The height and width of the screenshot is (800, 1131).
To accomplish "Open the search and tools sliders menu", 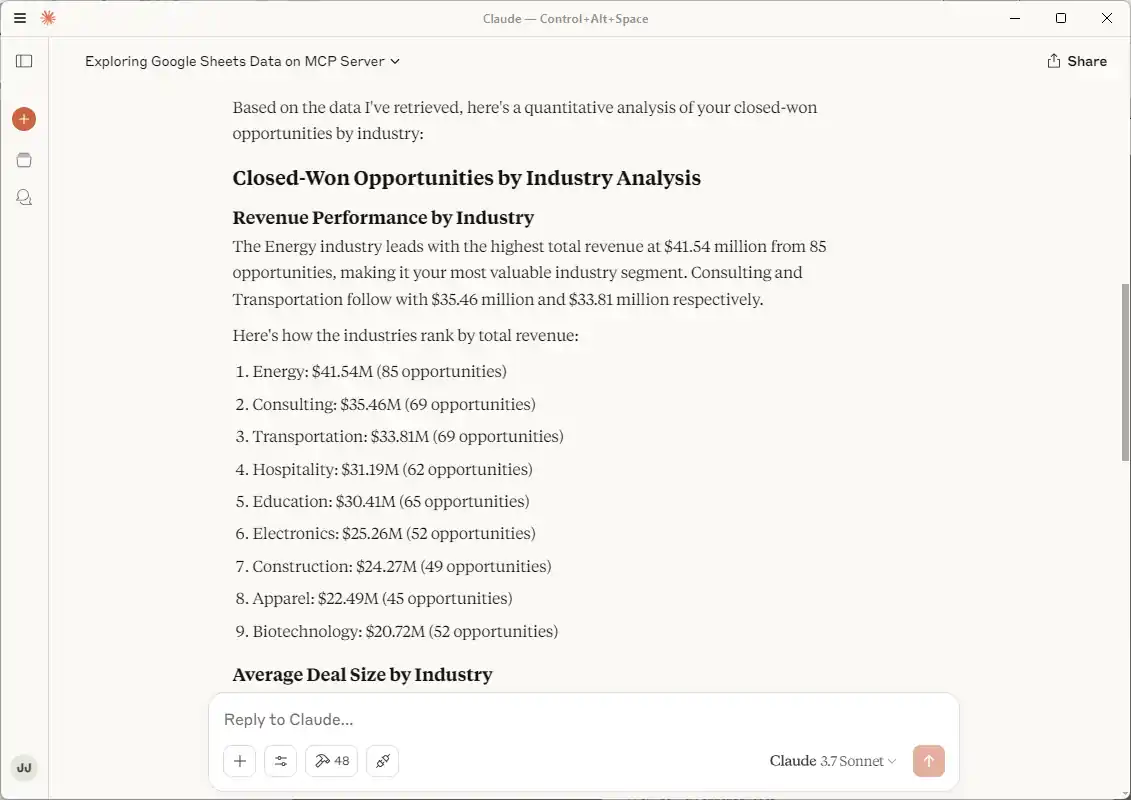I will pyautogui.click(x=281, y=761).
